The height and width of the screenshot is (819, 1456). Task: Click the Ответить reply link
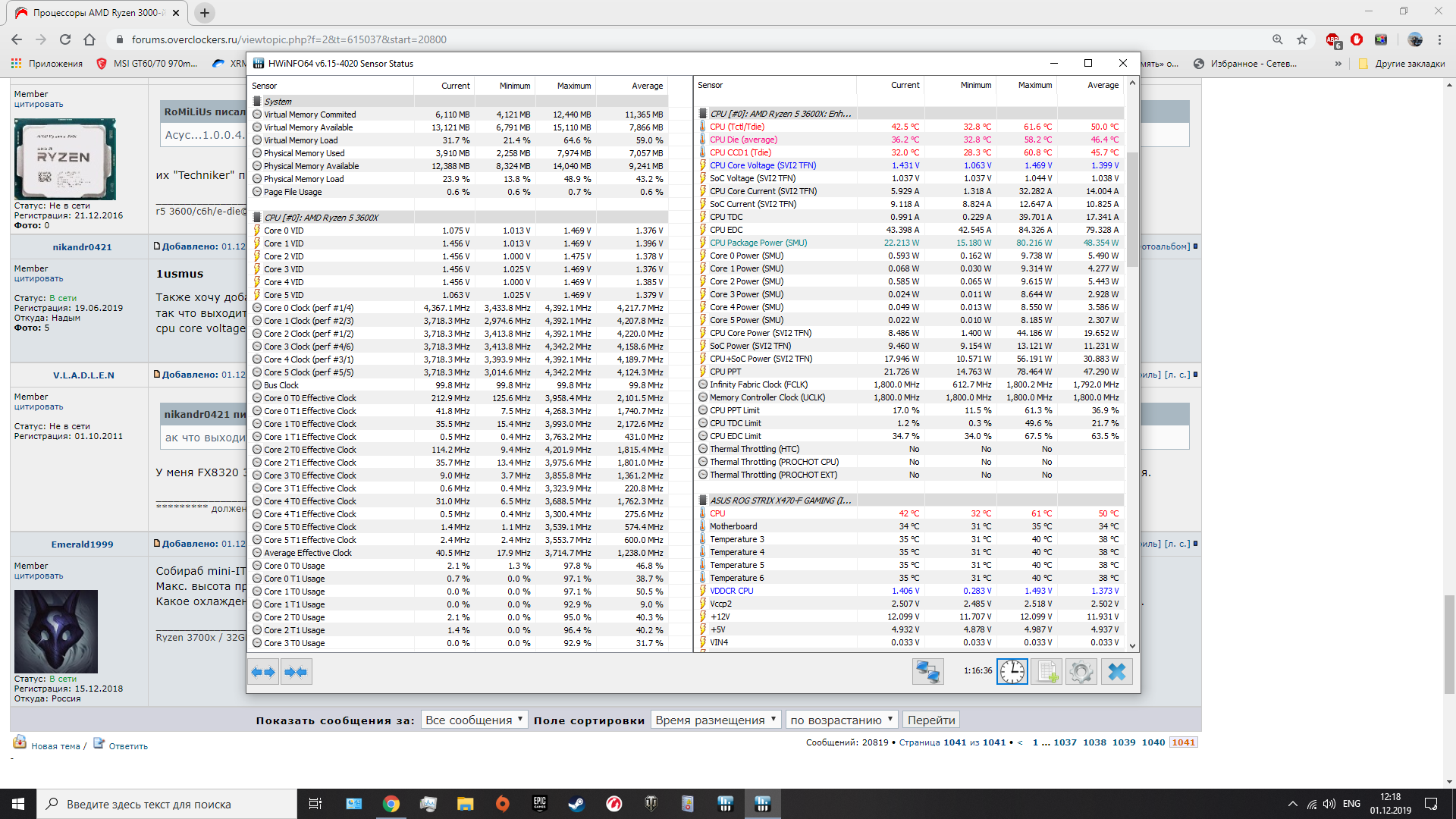point(127,746)
